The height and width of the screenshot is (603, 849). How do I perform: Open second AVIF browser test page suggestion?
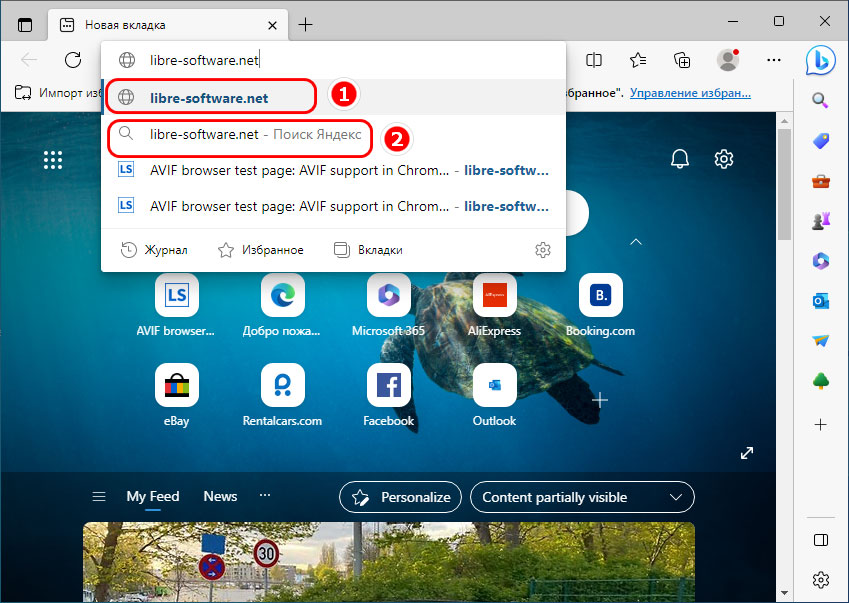point(333,206)
